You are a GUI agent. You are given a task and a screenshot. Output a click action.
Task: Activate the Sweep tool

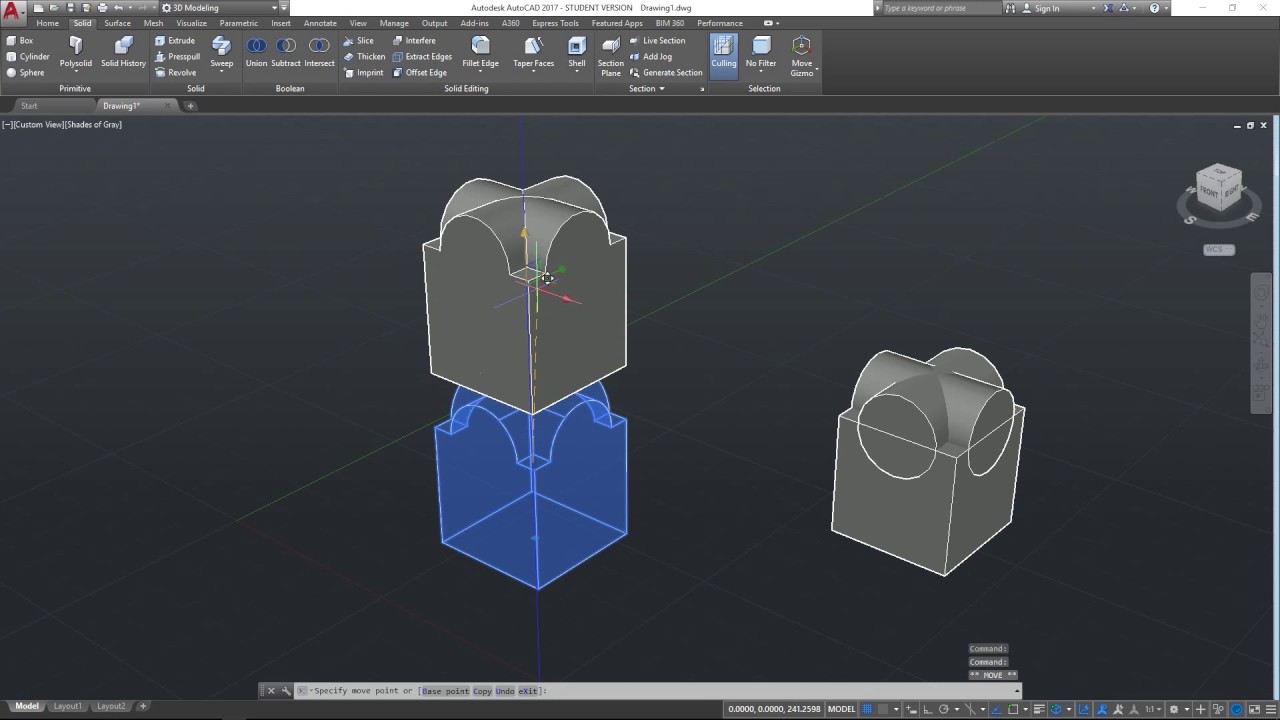click(222, 52)
